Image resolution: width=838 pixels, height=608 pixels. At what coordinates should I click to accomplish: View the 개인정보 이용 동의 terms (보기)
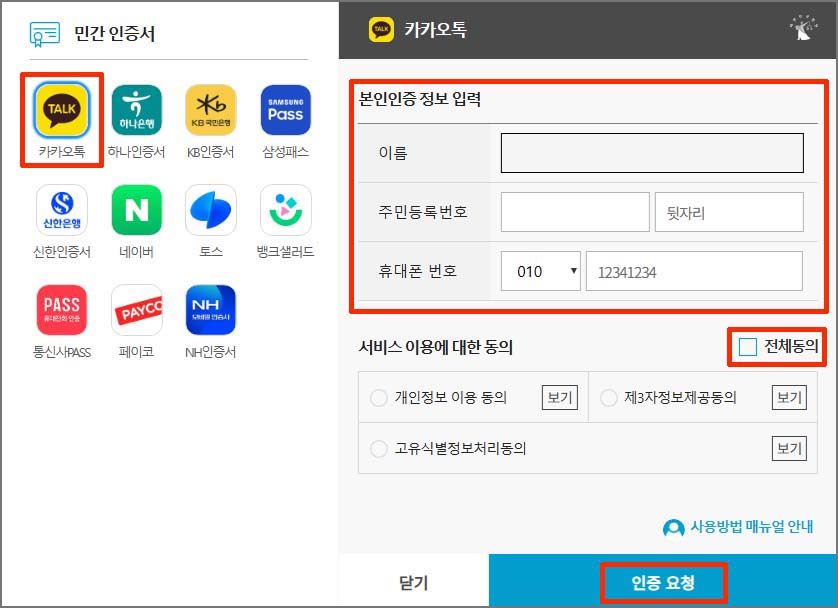click(x=560, y=397)
